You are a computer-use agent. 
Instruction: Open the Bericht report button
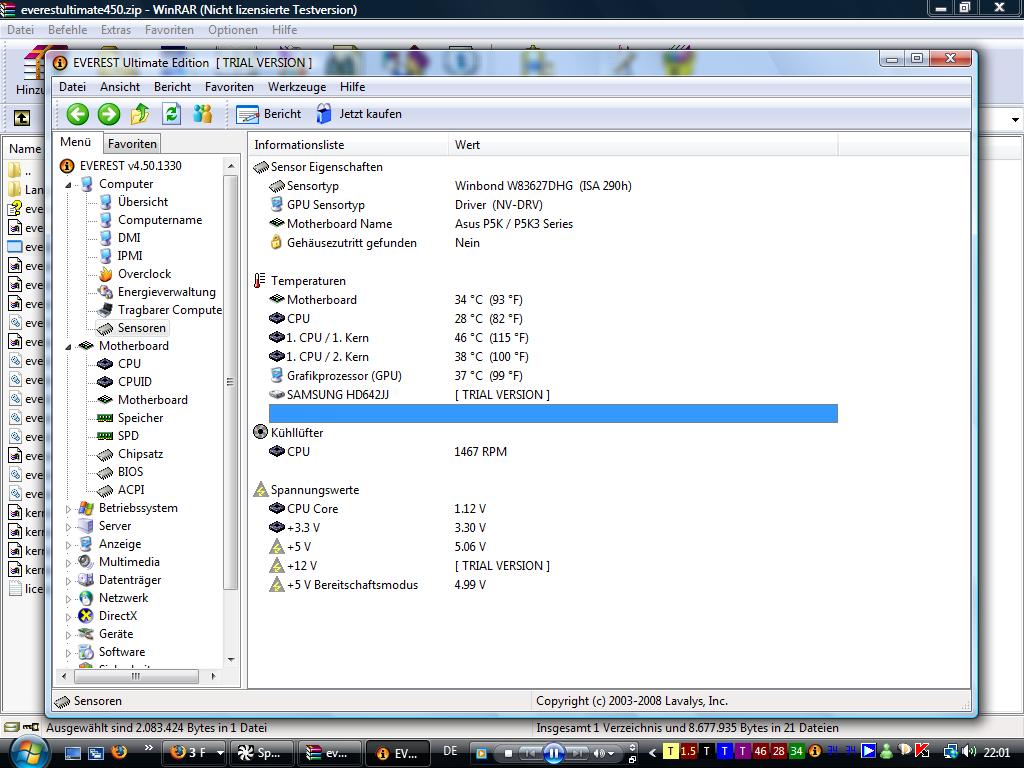[269, 114]
